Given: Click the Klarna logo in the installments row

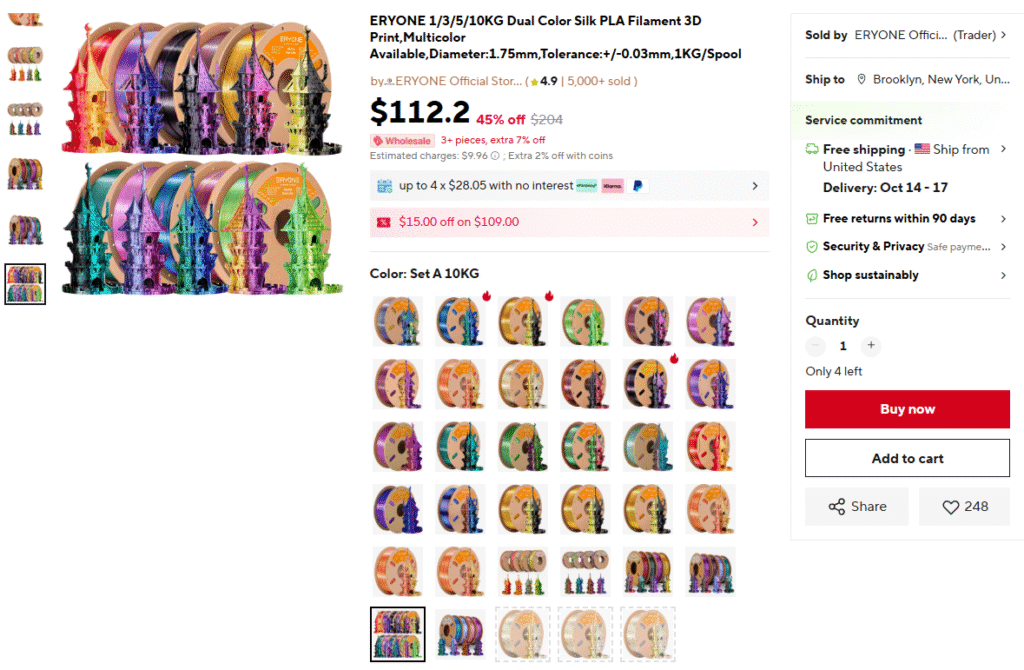Looking at the screenshot, I should (x=612, y=186).
